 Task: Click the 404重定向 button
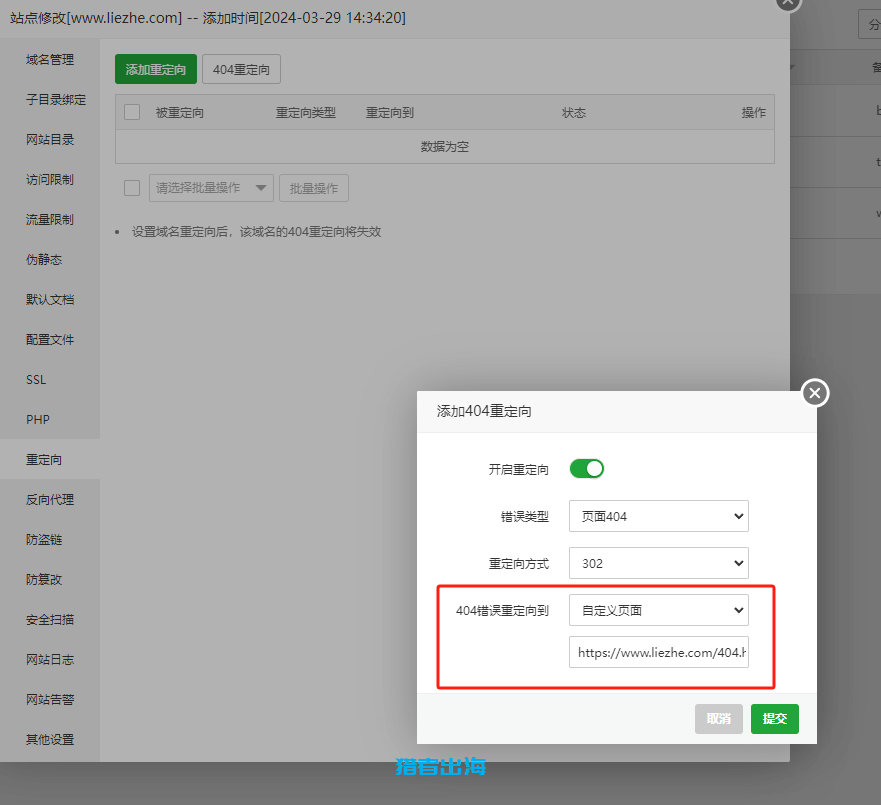[x=241, y=69]
